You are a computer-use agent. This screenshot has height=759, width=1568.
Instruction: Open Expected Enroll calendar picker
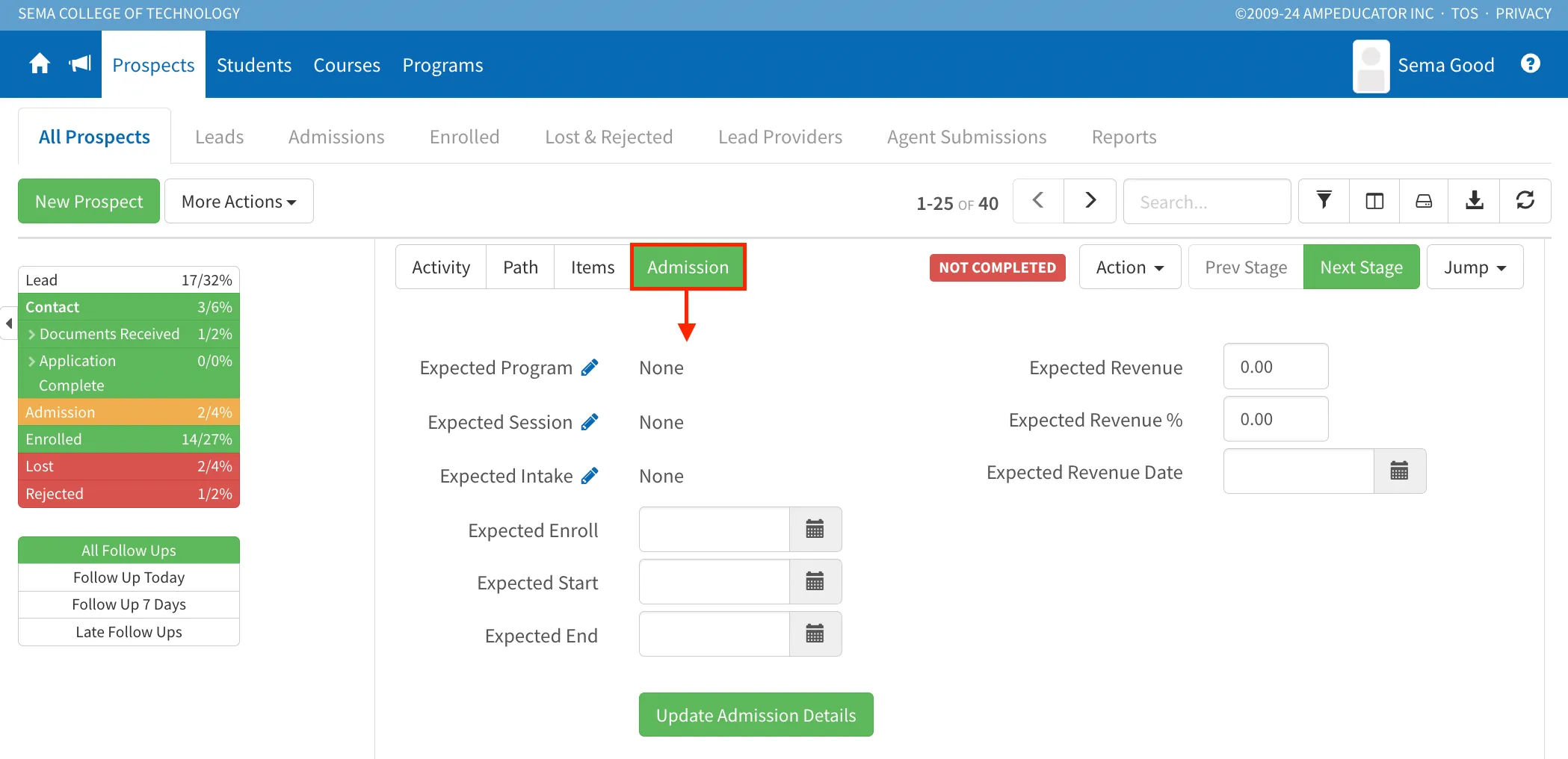pos(815,530)
